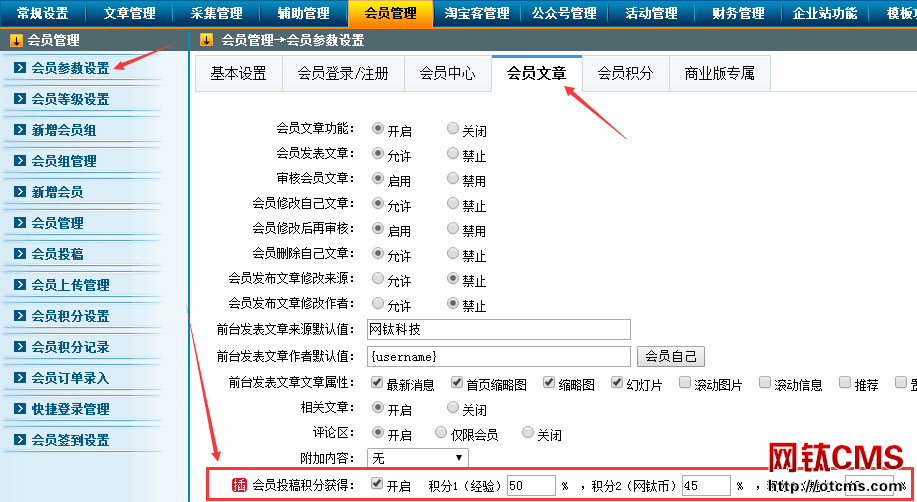This screenshot has height=502, width=917.
Task: Click arrow icon next to 会员投稿
Action: [21, 254]
